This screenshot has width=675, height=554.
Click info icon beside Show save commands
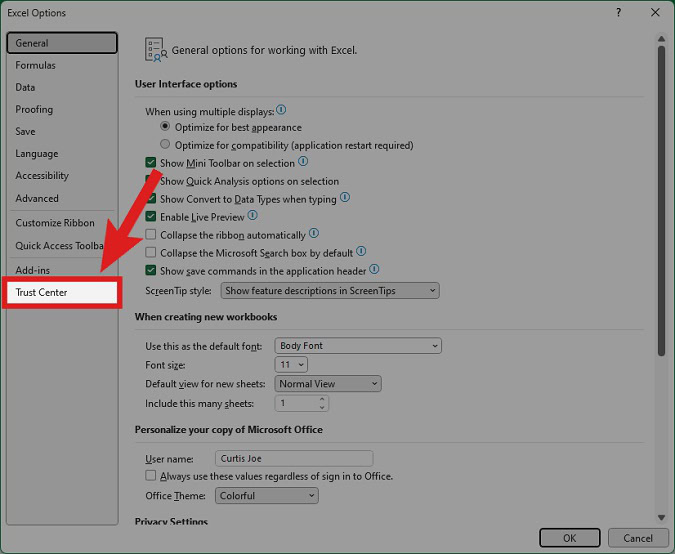[x=374, y=269]
